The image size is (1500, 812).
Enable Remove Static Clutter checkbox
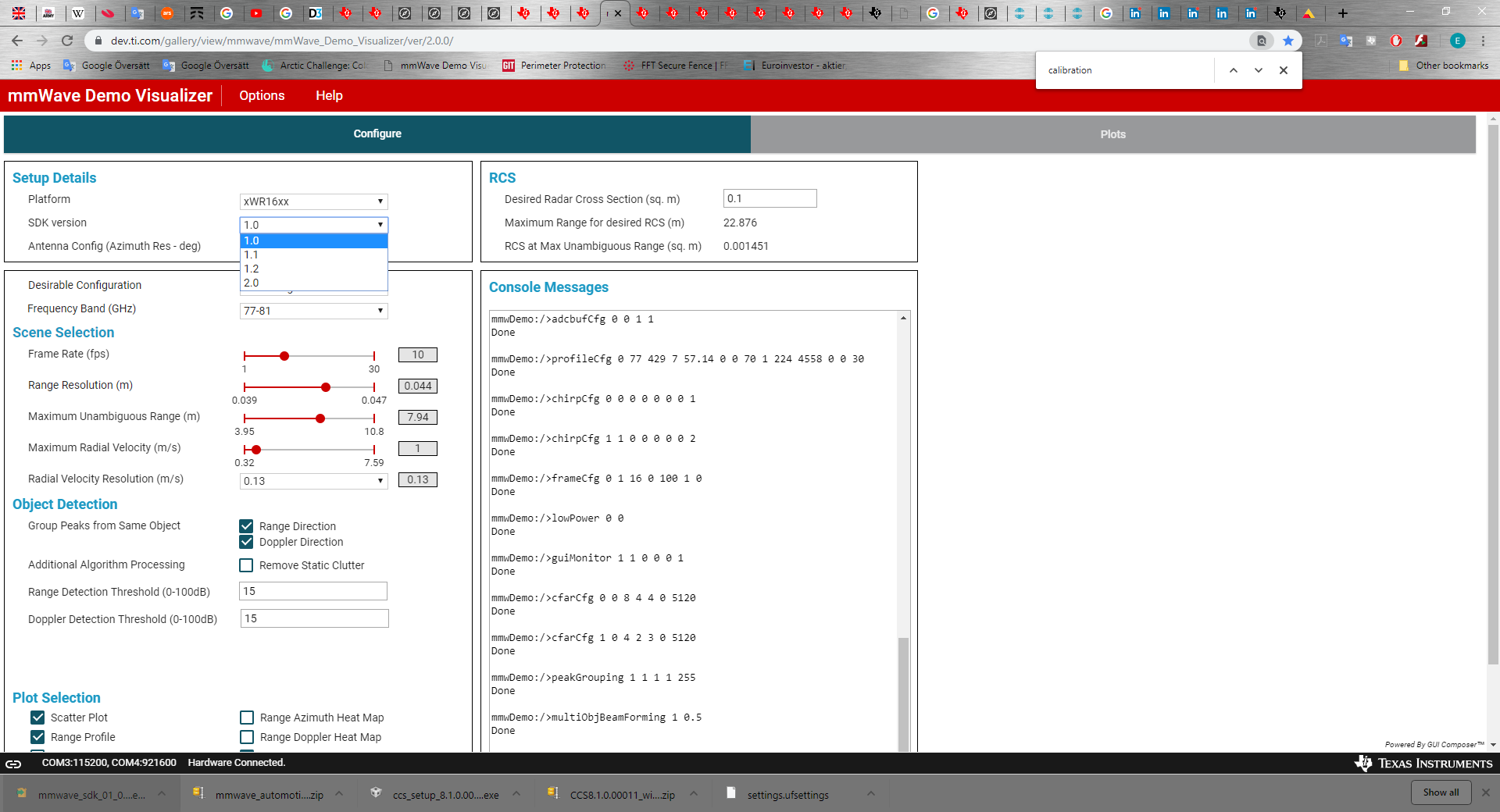tap(246, 565)
